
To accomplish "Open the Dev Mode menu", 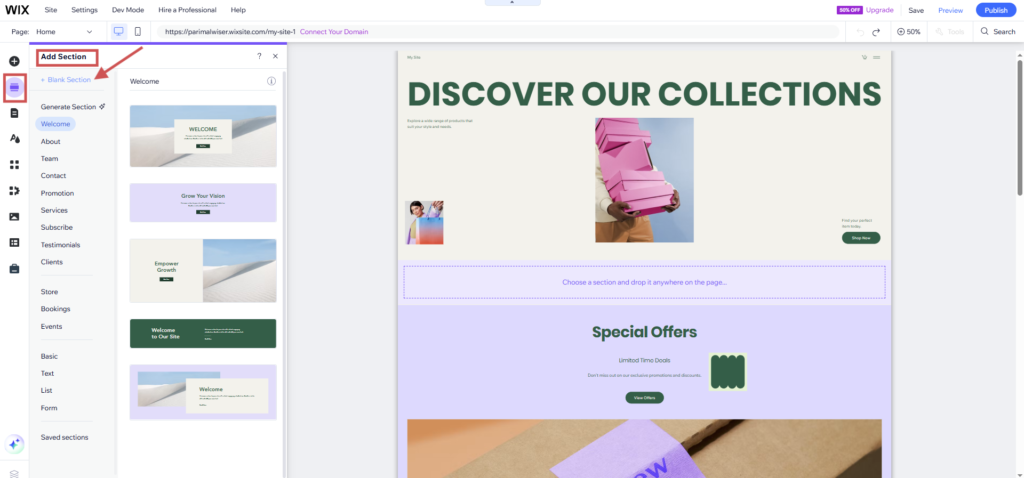I will point(126,10).
